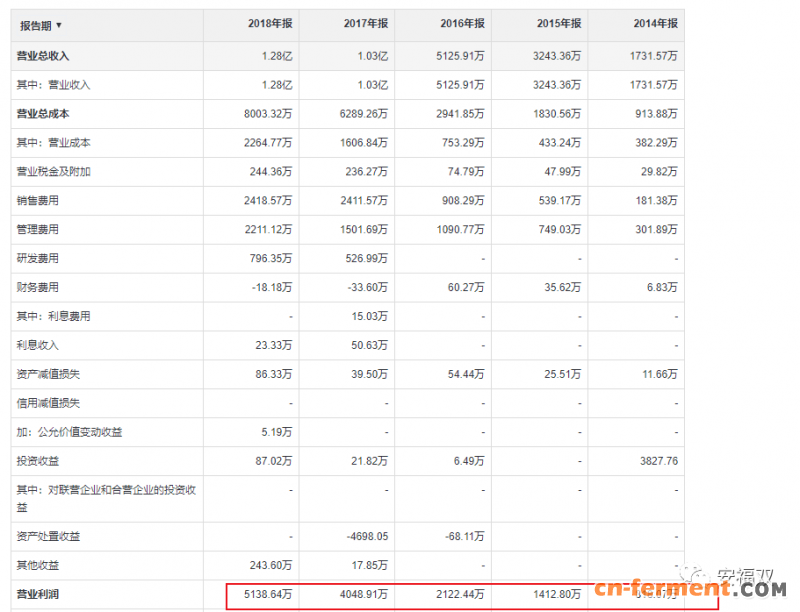Open the 报告期 dropdown arrow

pos(59,25)
